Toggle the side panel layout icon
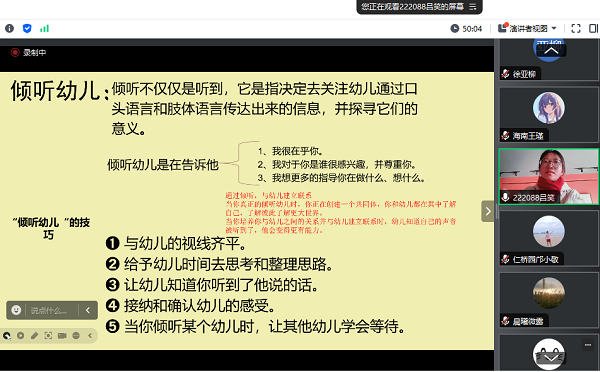Viewport: 600px width, 372px height. pos(593,28)
